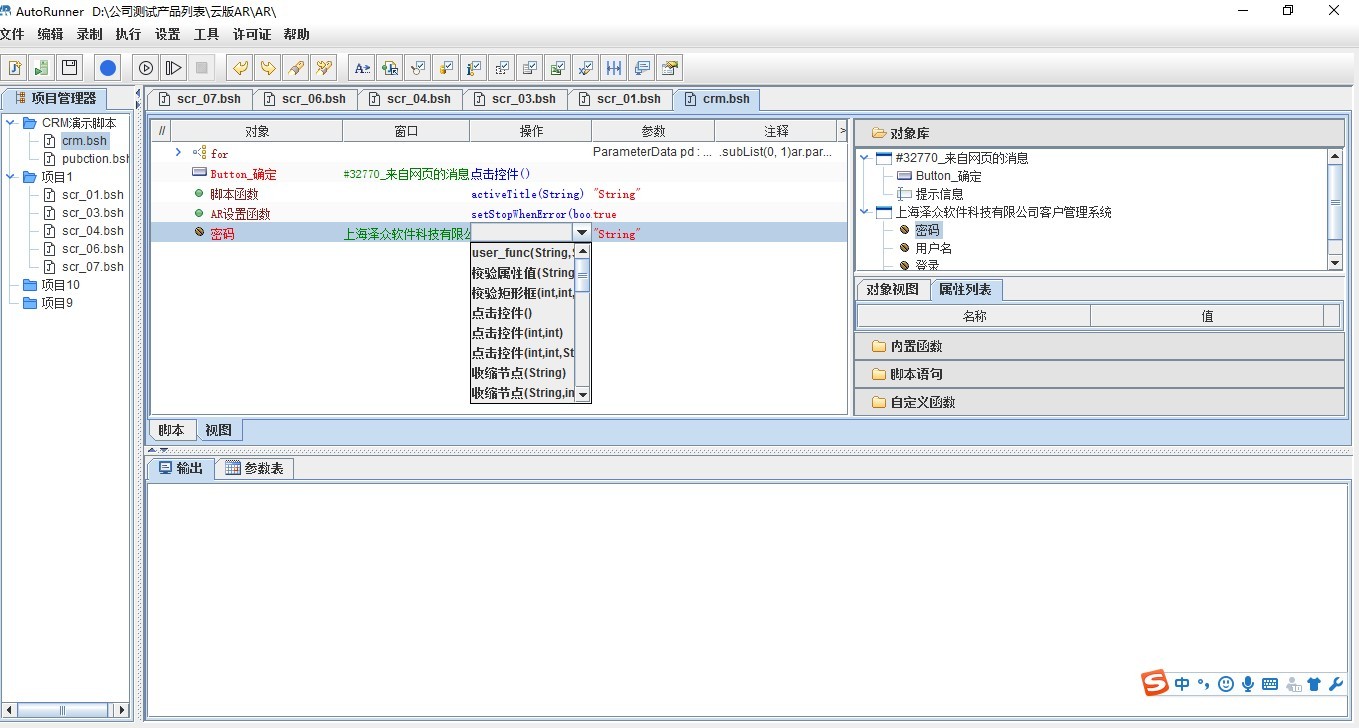Image resolution: width=1359 pixels, height=728 pixels.
Task: Click the checkmark with list toolbar icon
Action: point(530,68)
